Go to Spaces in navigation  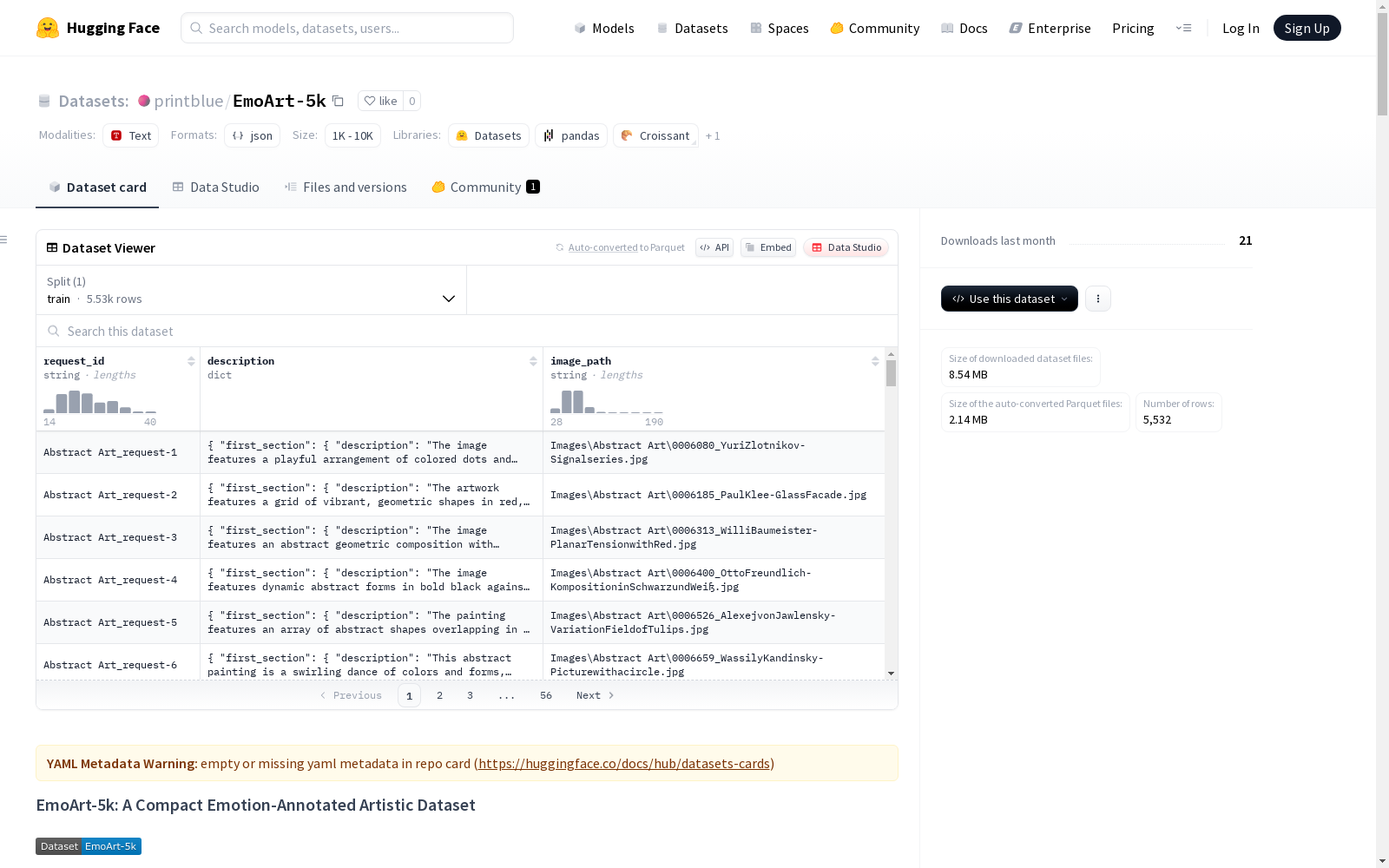780,28
